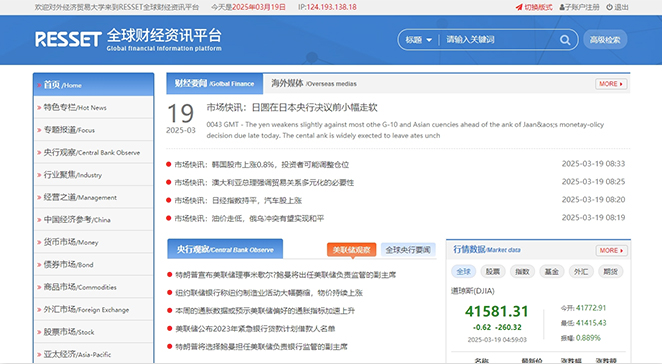Open the 标题 search-type dropdown

tap(418, 40)
